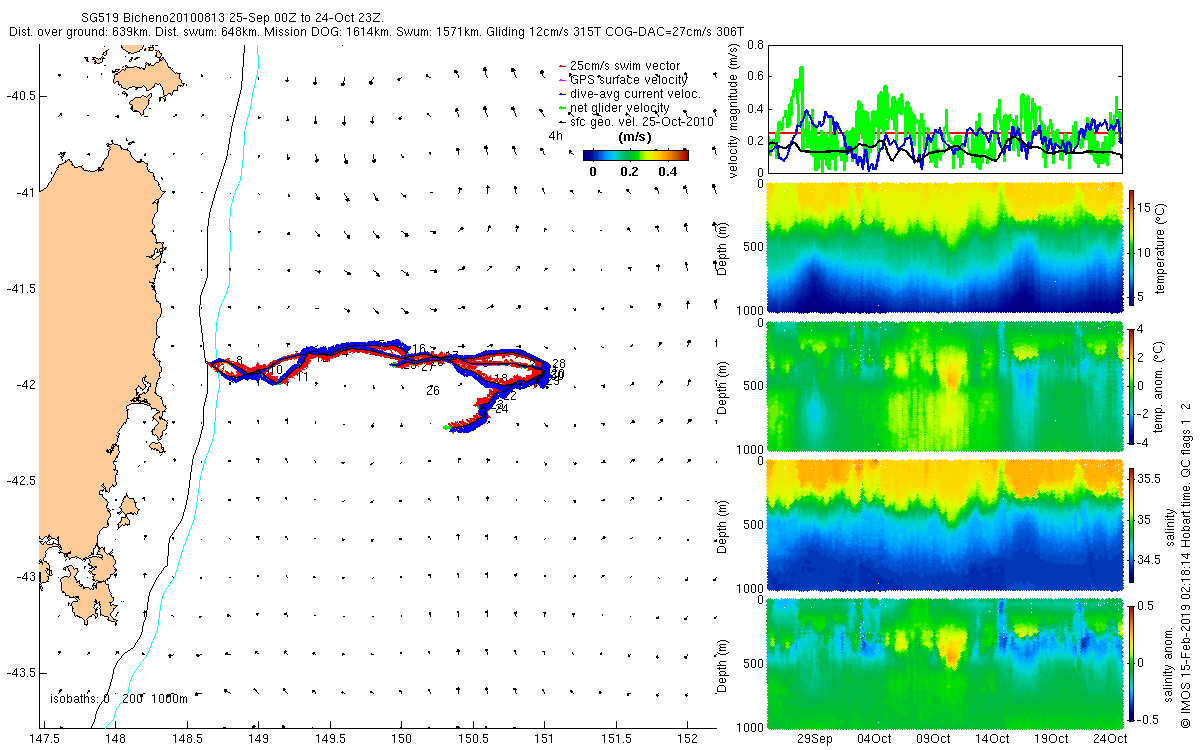Click the '151.5' longitude tick label
This screenshot has height=750, width=1200.
pyautogui.click(x=616, y=738)
